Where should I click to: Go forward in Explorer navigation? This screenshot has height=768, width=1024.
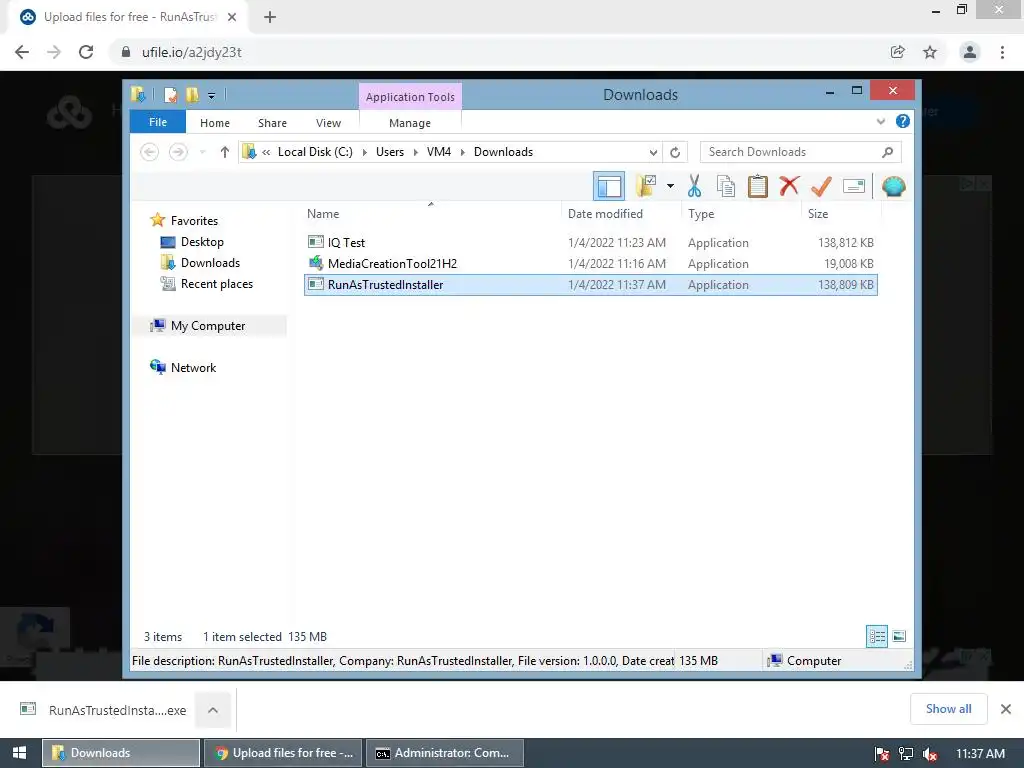tap(178, 152)
